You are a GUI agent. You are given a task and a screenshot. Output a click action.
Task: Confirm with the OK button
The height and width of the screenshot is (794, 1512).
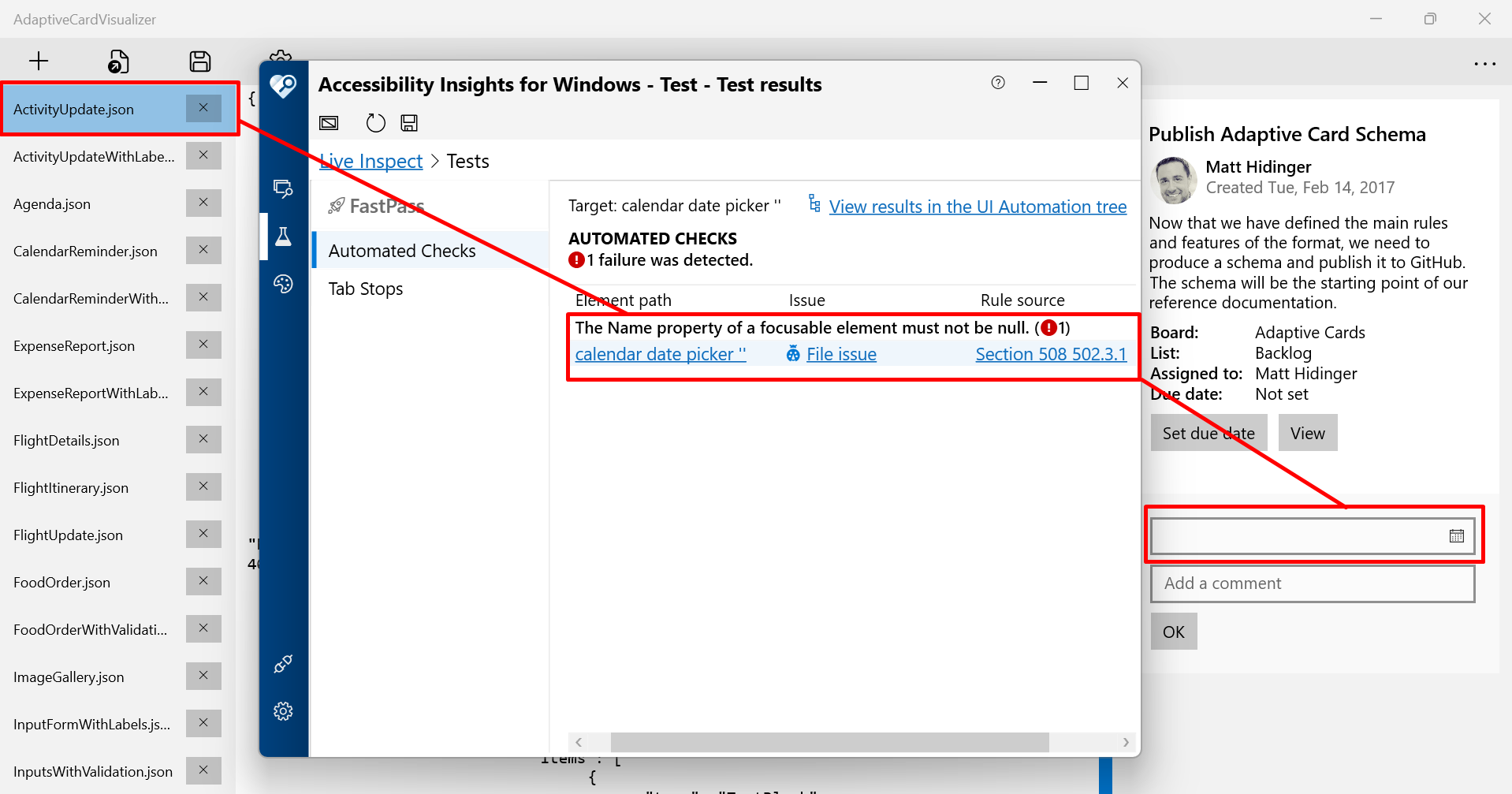click(1173, 631)
